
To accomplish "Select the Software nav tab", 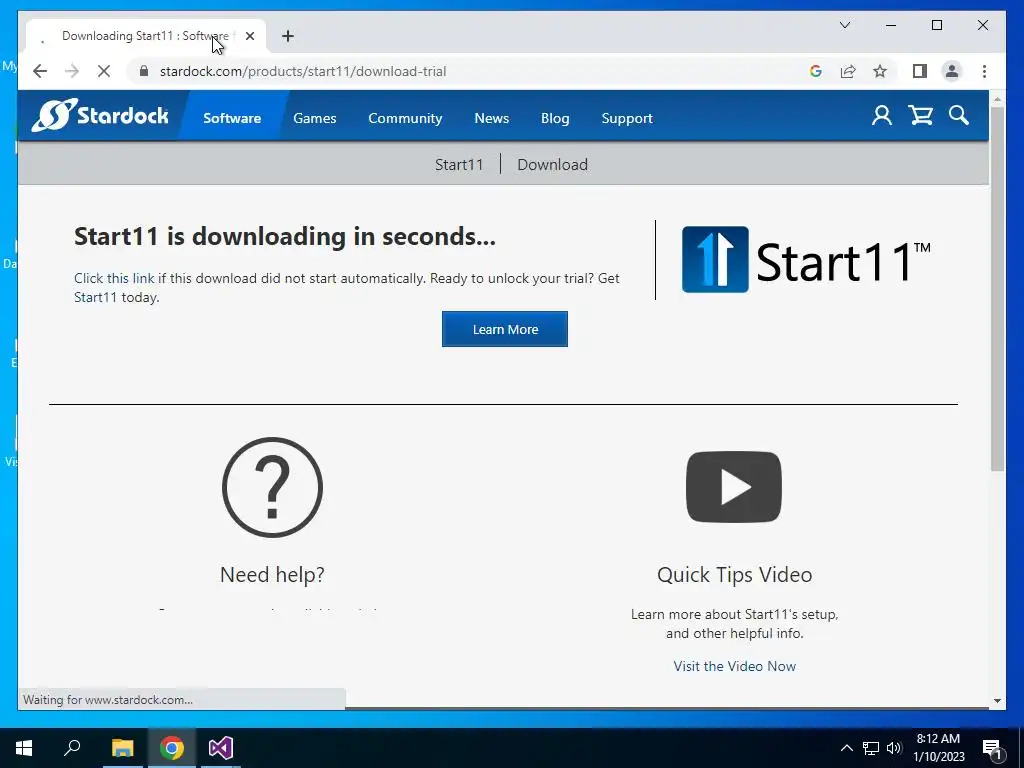I will 232,118.
